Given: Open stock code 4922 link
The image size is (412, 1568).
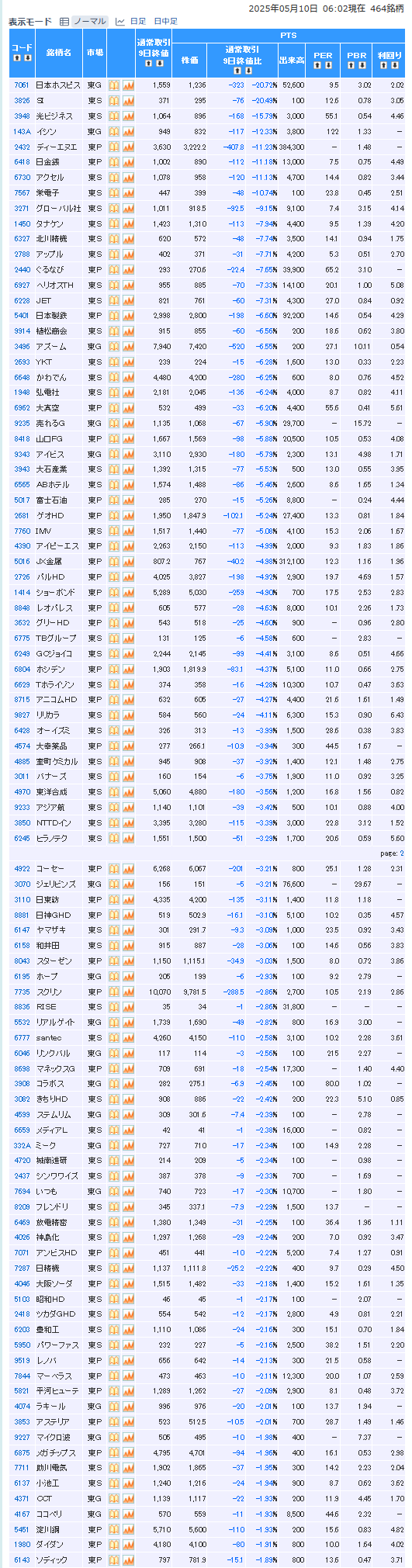Looking at the screenshot, I should pos(22,868).
